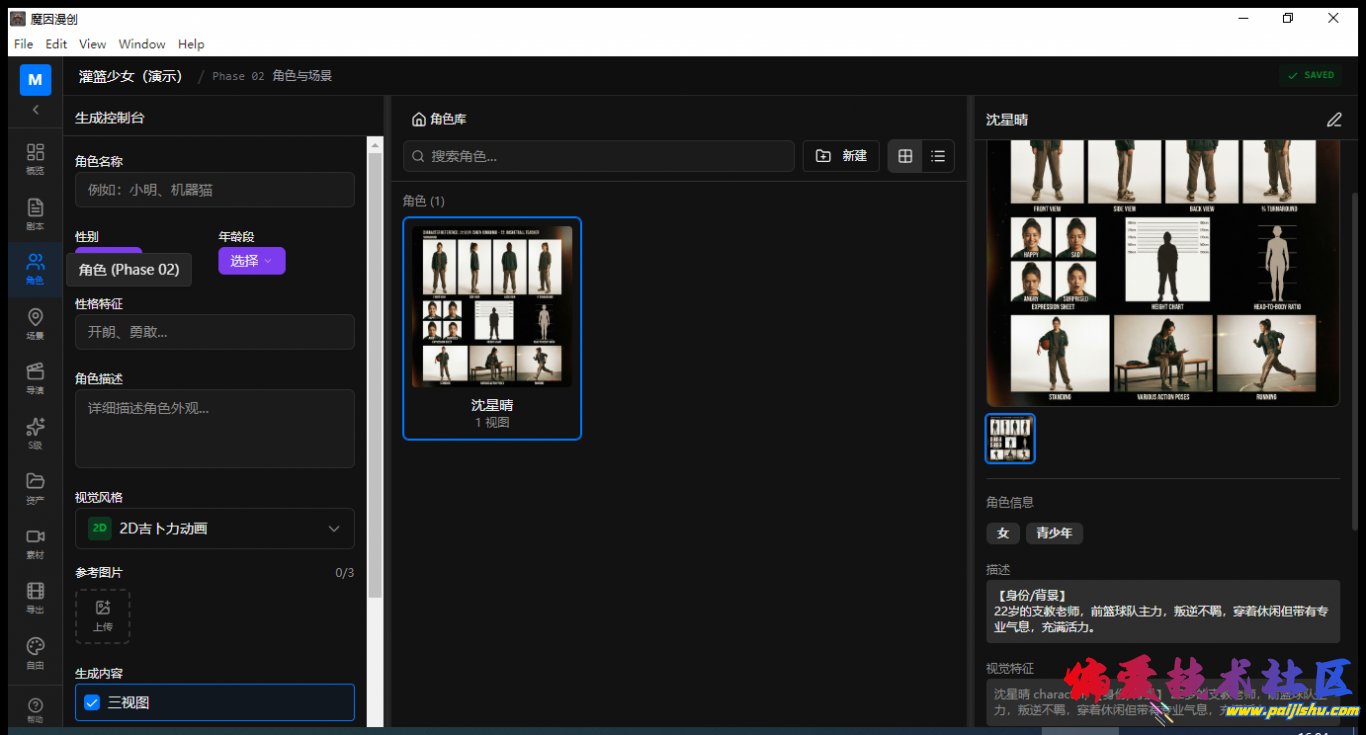Image resolution: width=1366 pixels, height=735 pixels.
Task: Enable grid view in the character library
Action: [905, 156]
